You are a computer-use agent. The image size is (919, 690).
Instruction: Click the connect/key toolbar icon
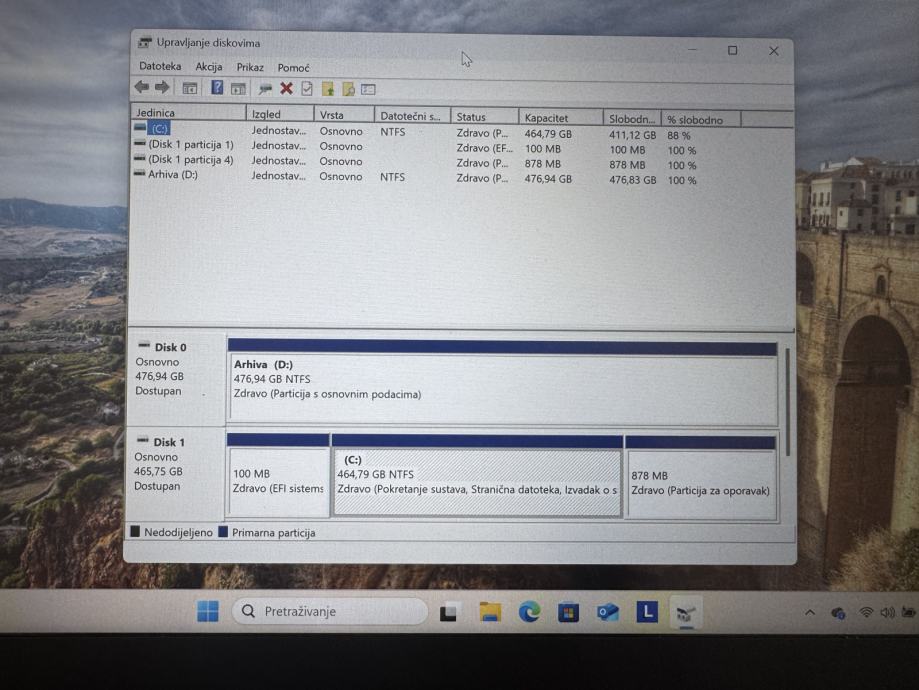(266, 89)
